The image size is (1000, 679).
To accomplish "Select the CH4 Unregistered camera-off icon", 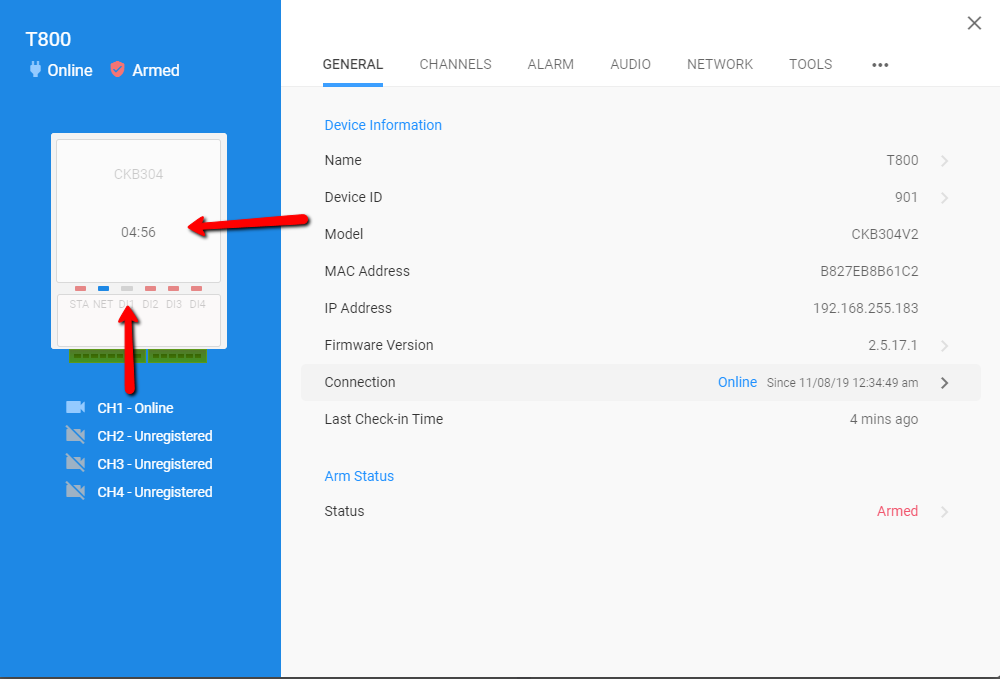I will [x=75, y=492].
